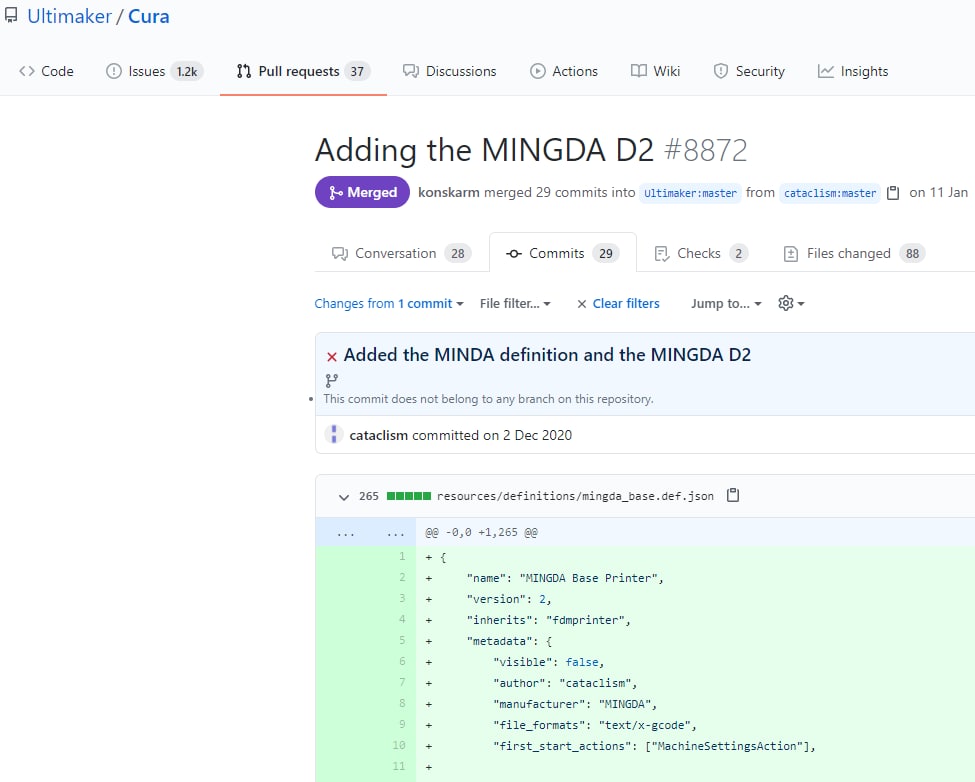Click the hunk header @@ -0,0 +1,265 @@
The image size is (975, 782).
click(x=481, y=533)
